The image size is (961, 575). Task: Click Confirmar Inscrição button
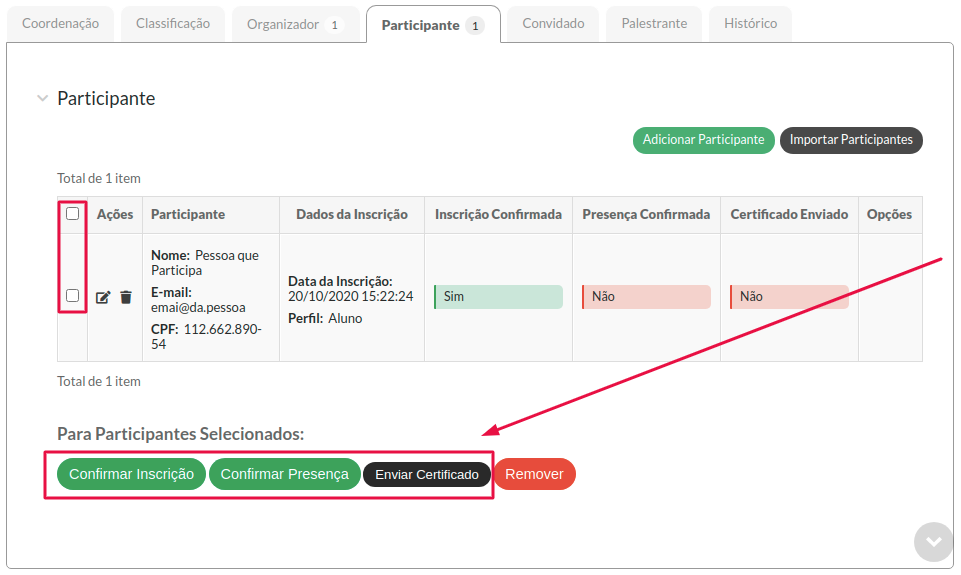pyautogui.click(x=131, y=474)
